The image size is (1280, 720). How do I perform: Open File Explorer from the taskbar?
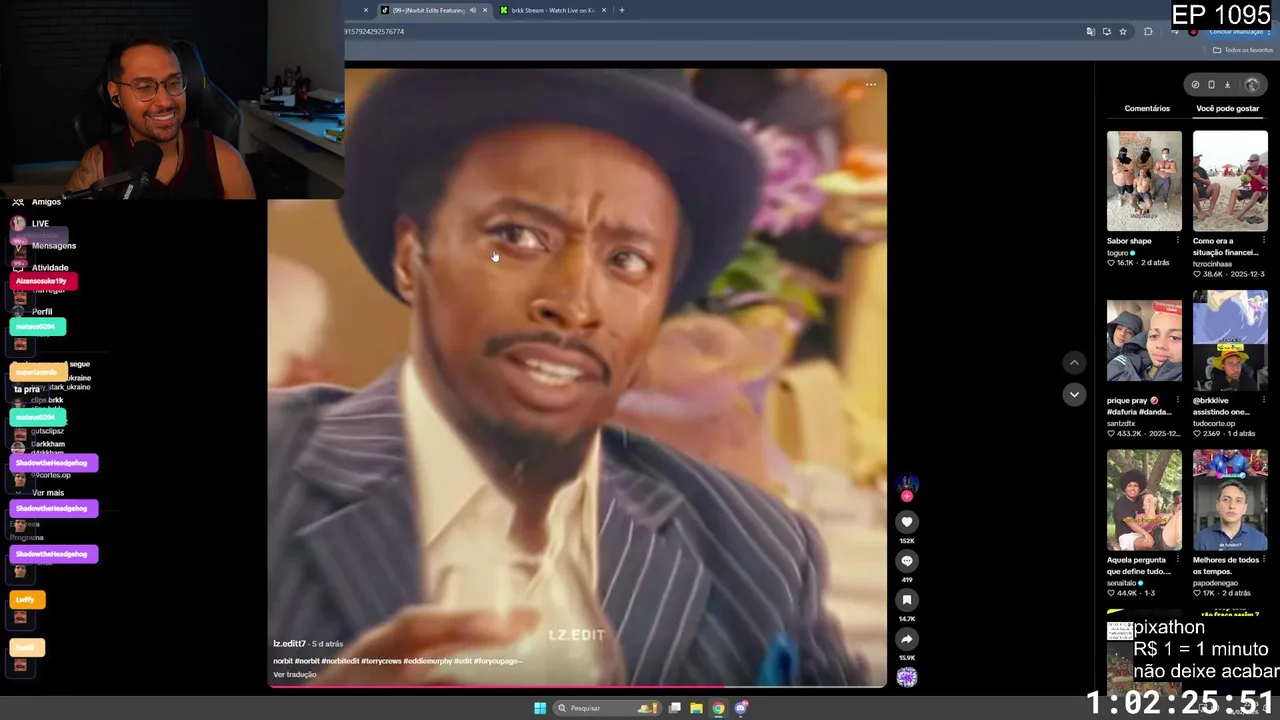[x=696, y=708]
